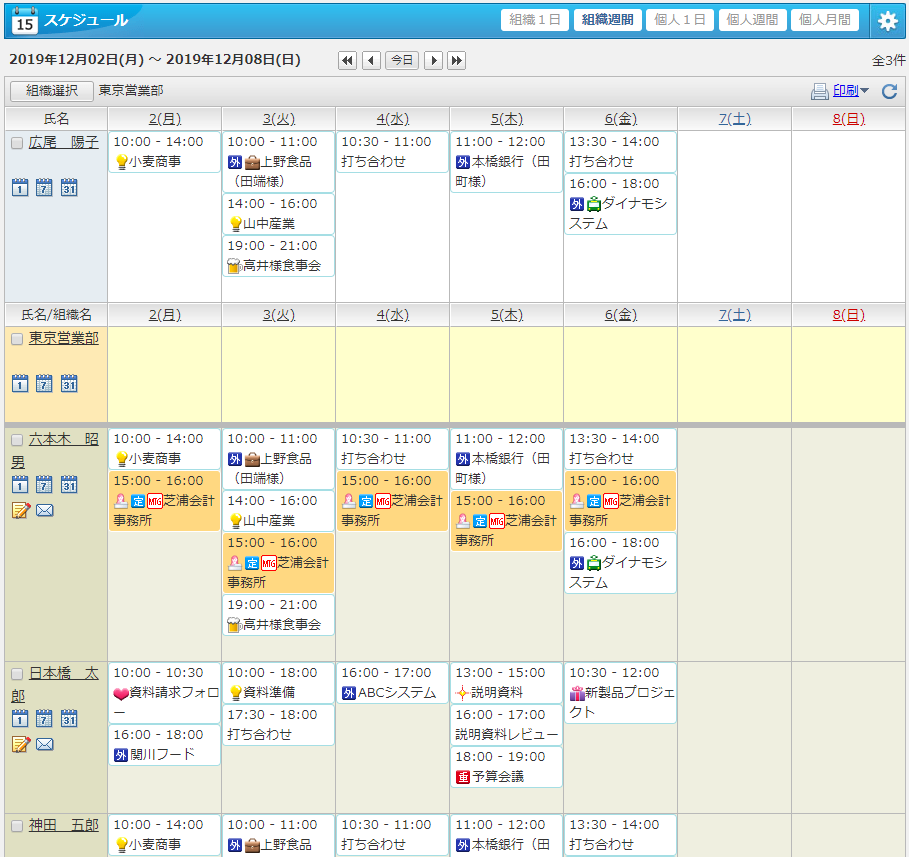Click the refresh icon beside the print link
The image size is (909, 857).
tap(889, 91)
